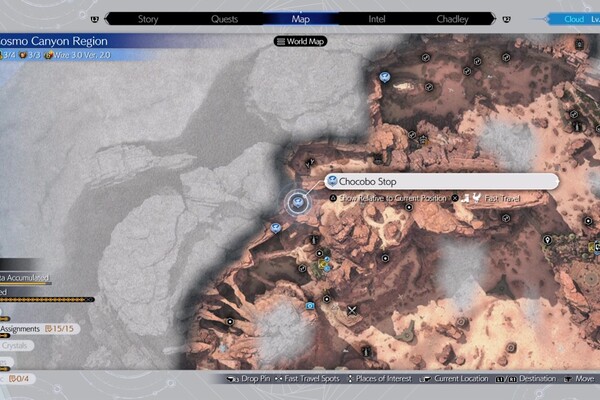This screenshot has width=600, height=400.
Task: Select the crossed swords combat marker
Action: point(352,310)
